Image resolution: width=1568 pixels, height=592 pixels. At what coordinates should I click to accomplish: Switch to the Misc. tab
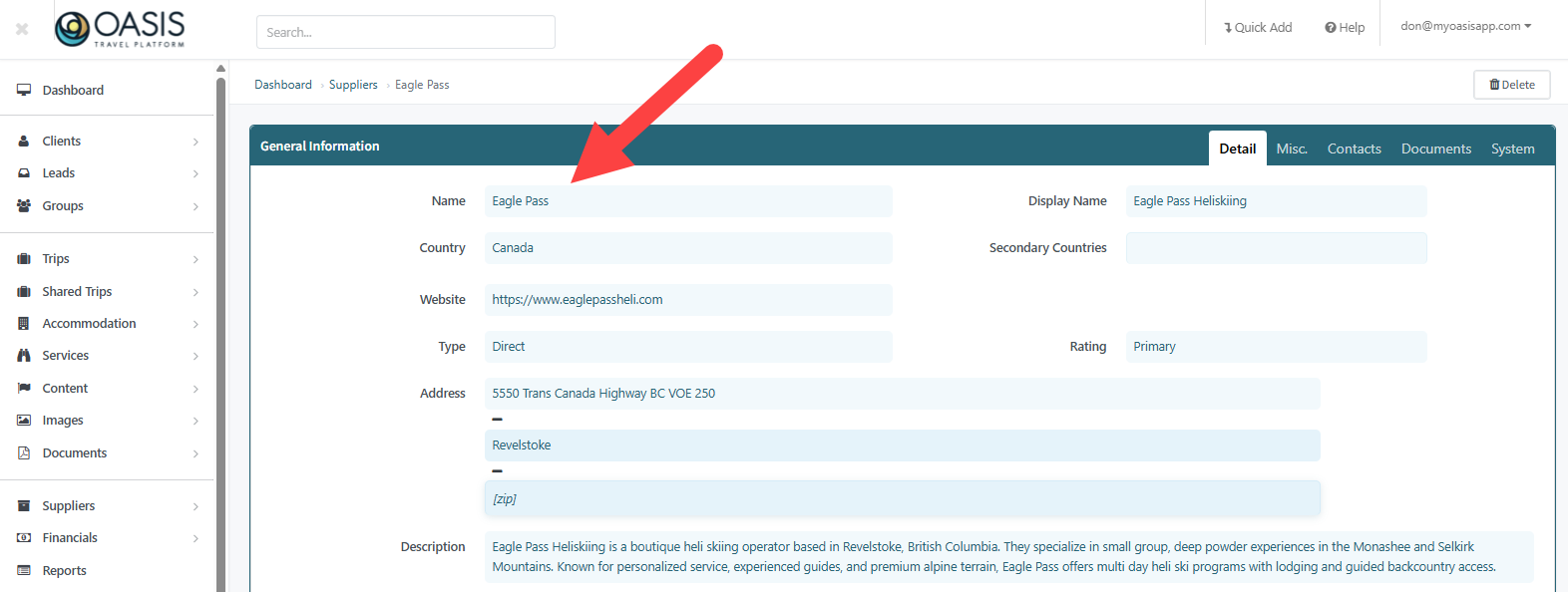coord(1292,148)
